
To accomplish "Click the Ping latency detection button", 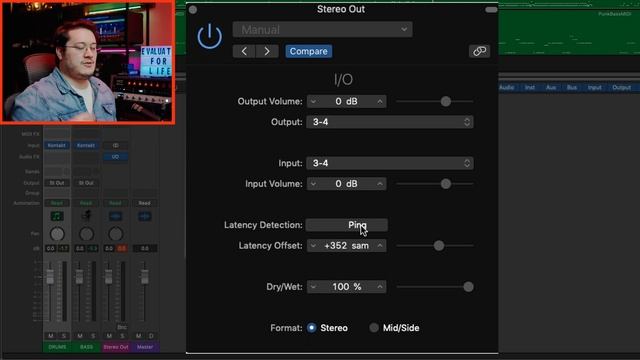I will (x=347, y=225).
